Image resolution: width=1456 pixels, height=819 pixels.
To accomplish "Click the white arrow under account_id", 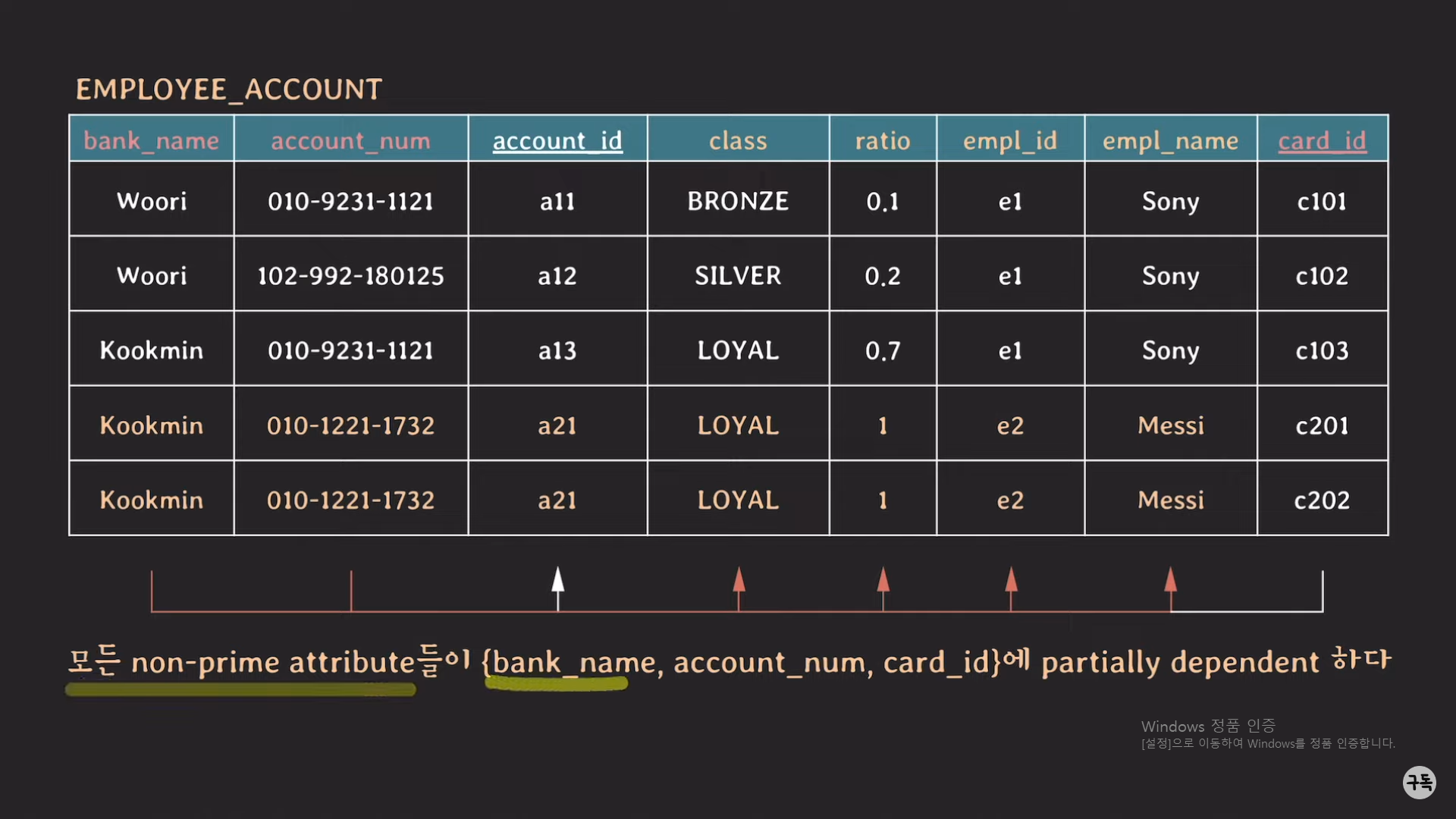I will pyautogui.click(x=558, y=581).
